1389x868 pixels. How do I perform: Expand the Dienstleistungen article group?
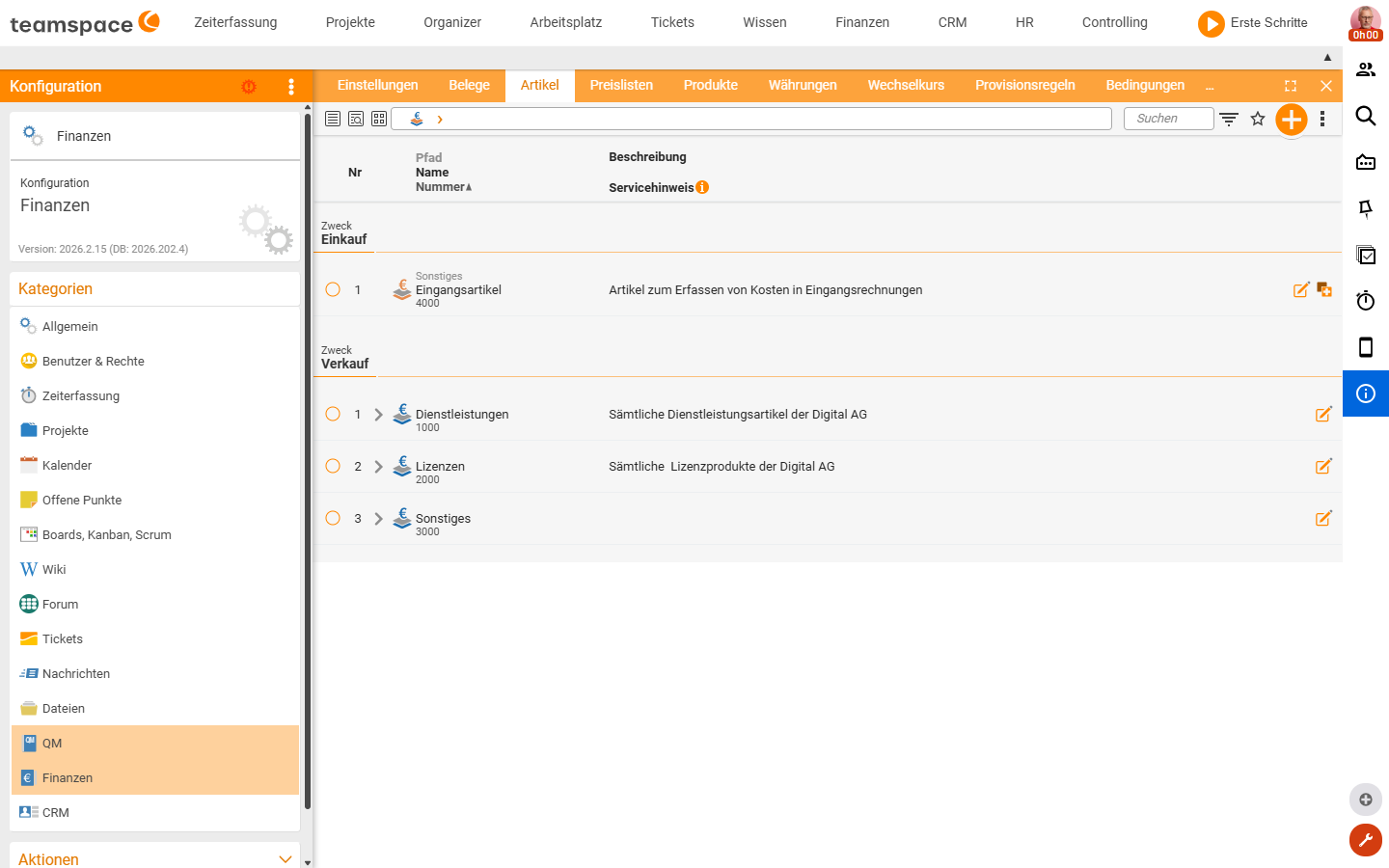(x=378, y=415)
